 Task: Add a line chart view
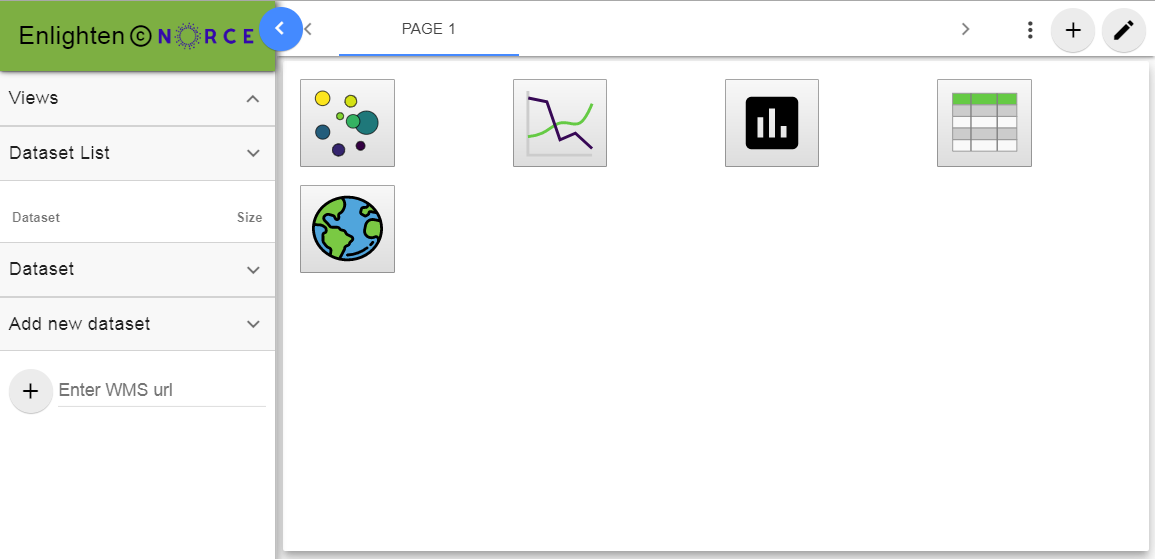pos(560,123)
